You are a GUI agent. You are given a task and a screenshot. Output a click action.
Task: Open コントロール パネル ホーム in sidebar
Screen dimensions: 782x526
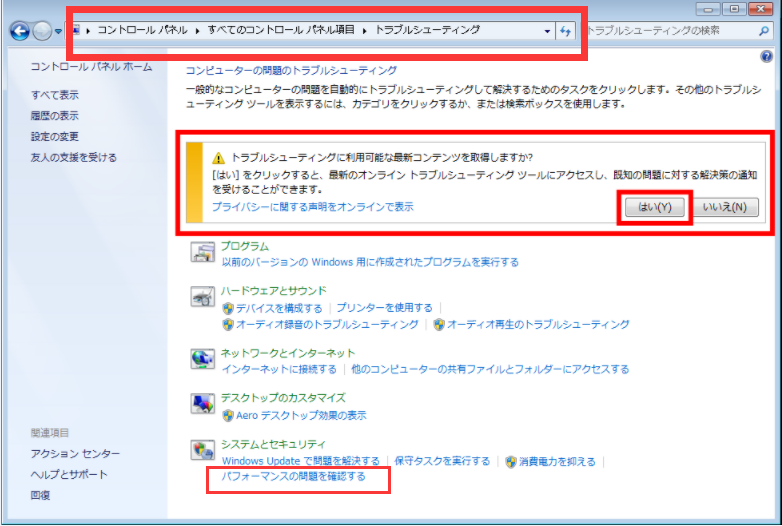coord(91,67)
